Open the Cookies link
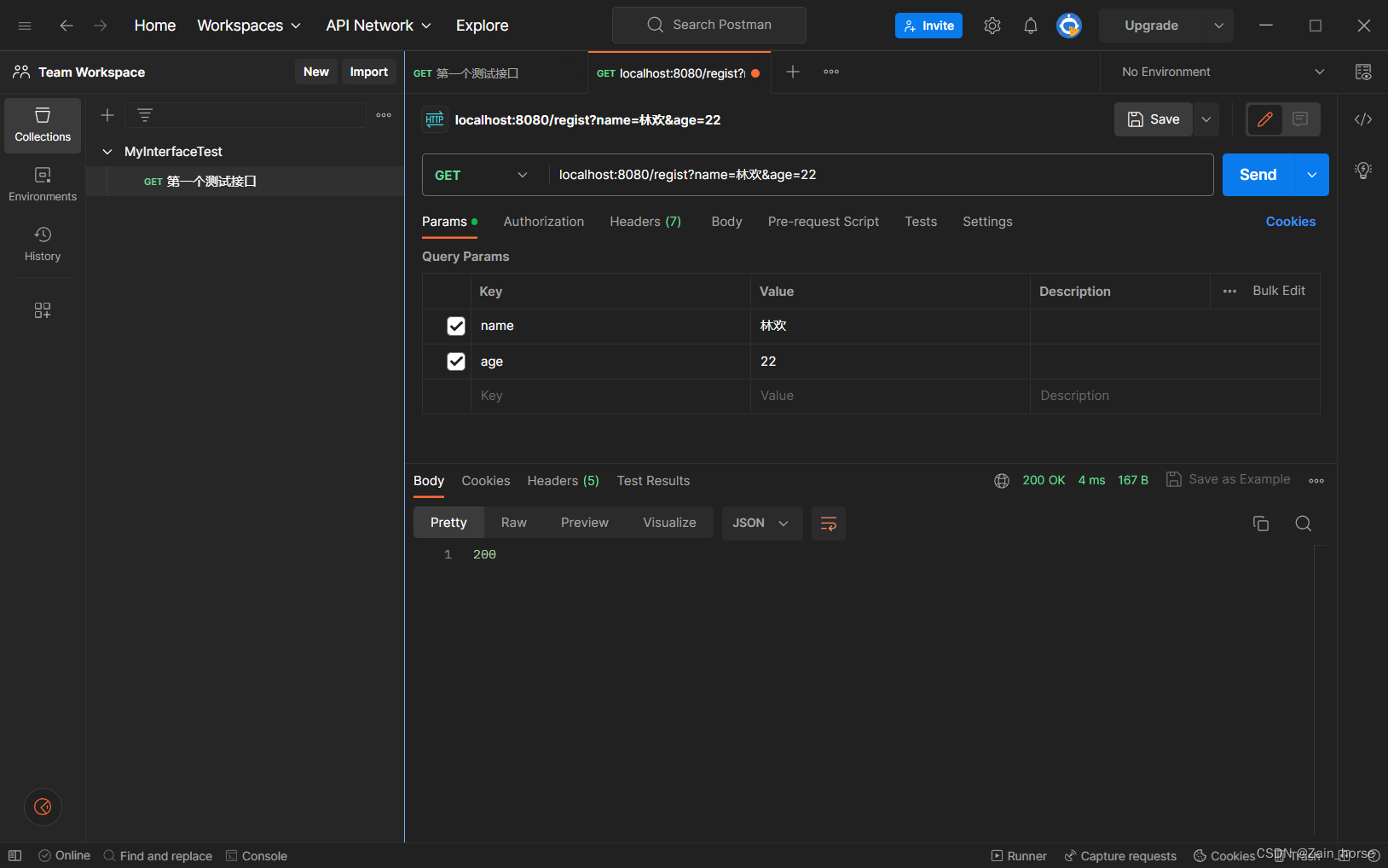Image resolution: width=1388 pixels, height=868 pixels. pos(1291,222)
